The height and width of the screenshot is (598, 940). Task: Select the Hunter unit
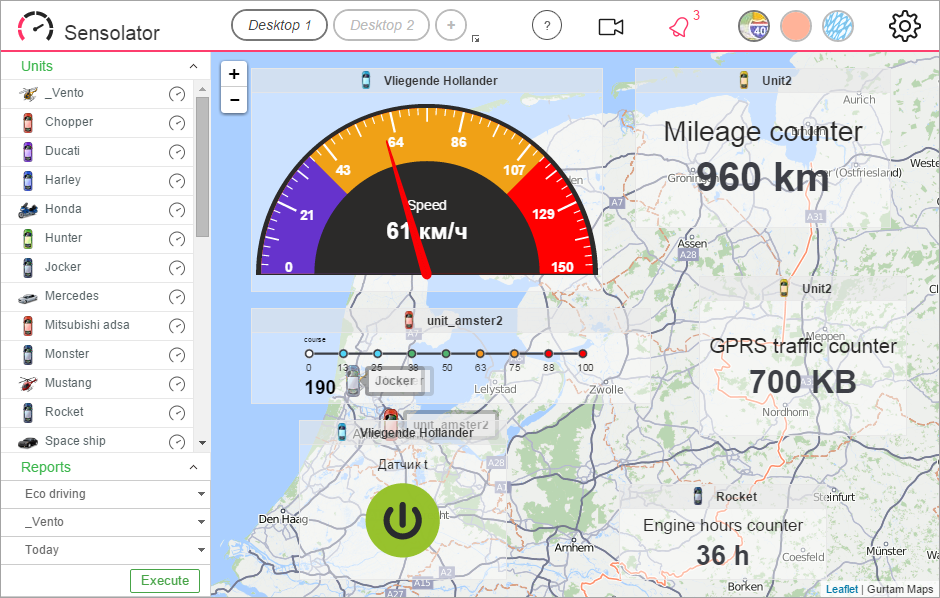[97, 238]
